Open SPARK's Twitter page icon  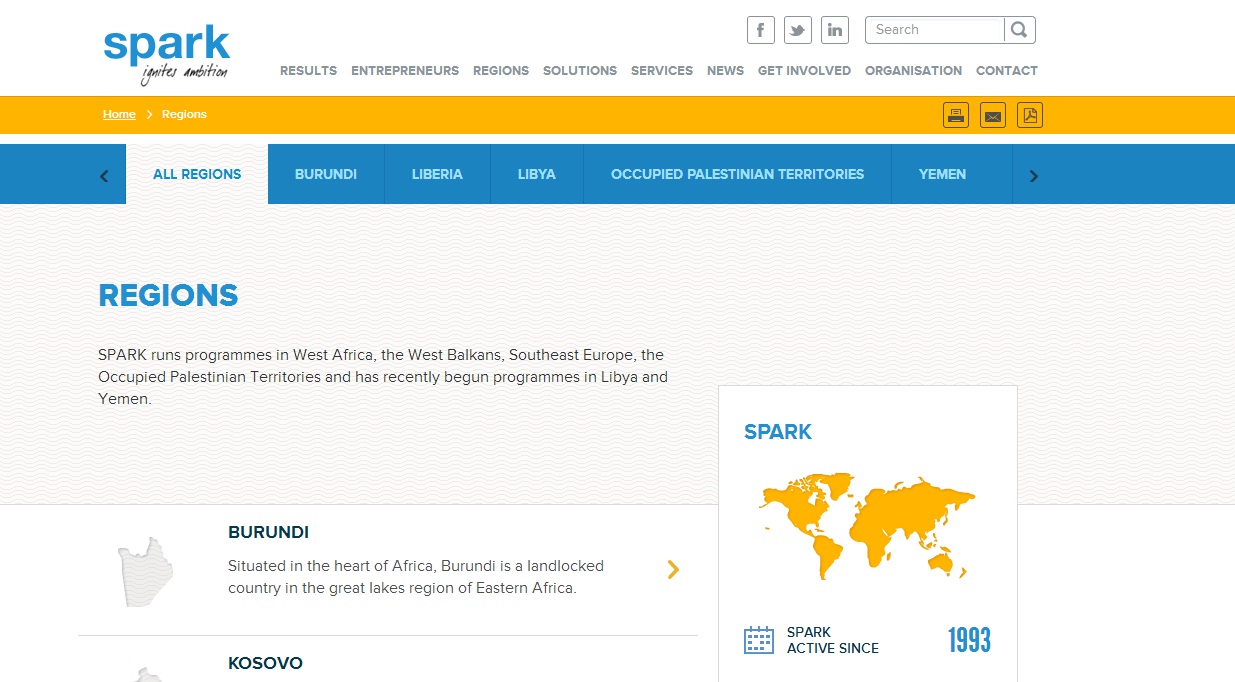point(798,30)
